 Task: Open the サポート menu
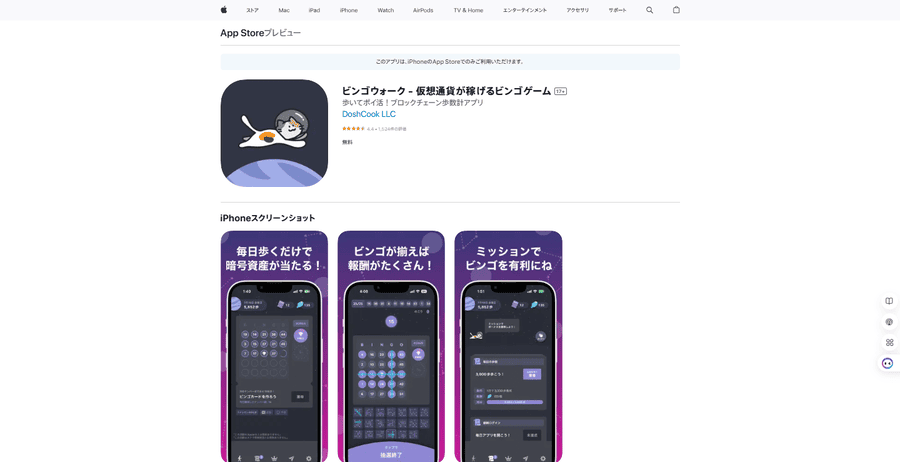(x=618, y=10)
